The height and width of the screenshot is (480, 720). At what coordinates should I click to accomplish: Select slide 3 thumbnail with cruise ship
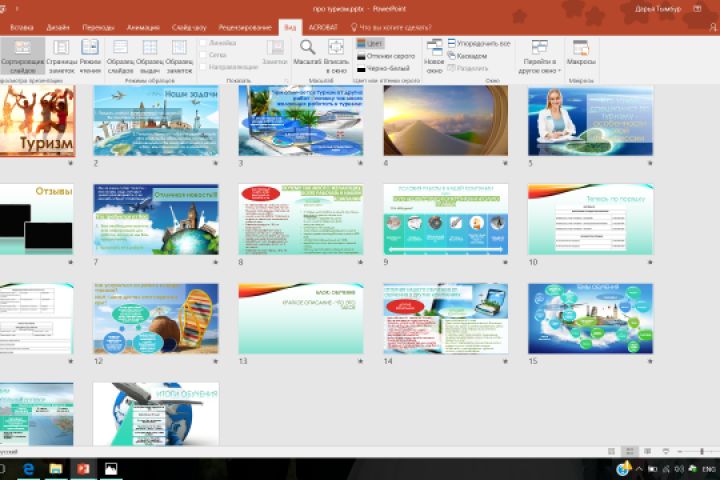click(301, 120)
